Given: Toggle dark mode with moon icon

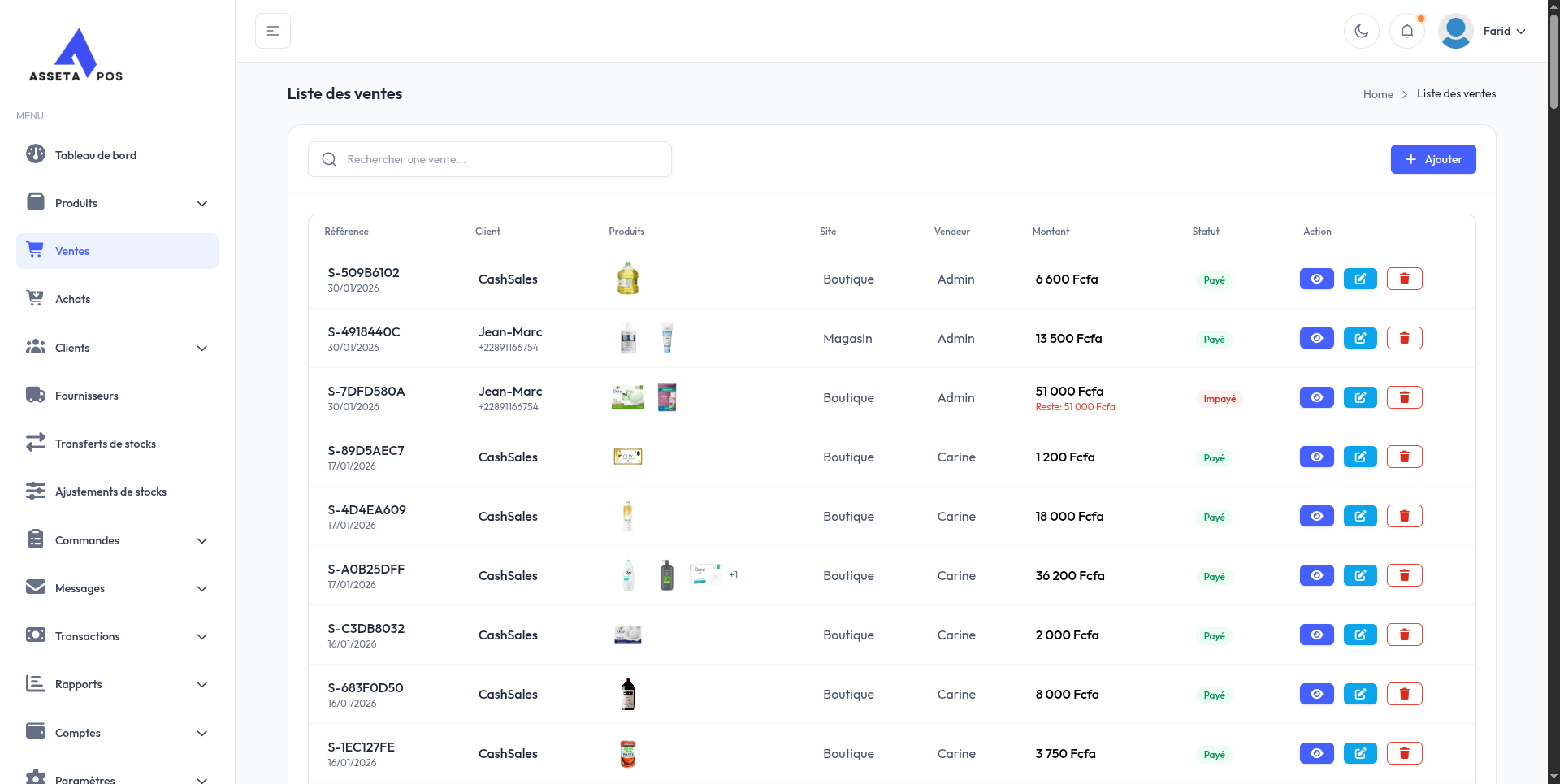Looking at the screenshot, I should coord(1361,31).
